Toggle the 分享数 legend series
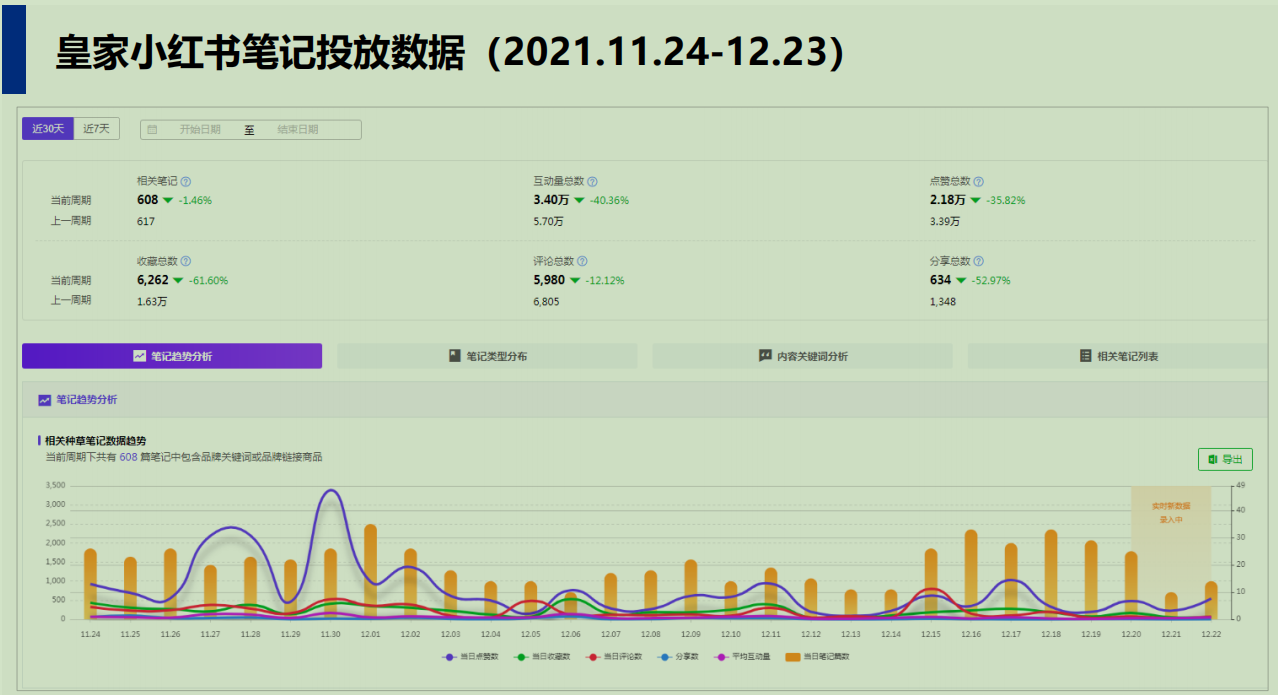The height and width of the screenshot is (695, 1278). 680,657
